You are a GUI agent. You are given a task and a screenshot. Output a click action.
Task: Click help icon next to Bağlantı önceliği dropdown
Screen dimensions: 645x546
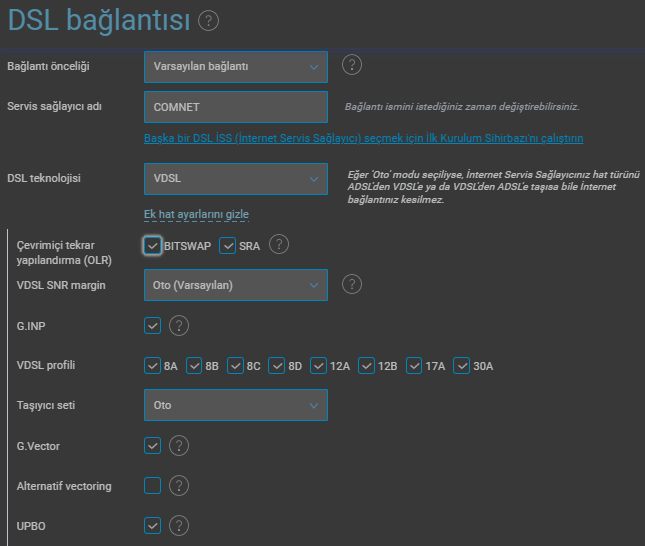tap(352, 65)
